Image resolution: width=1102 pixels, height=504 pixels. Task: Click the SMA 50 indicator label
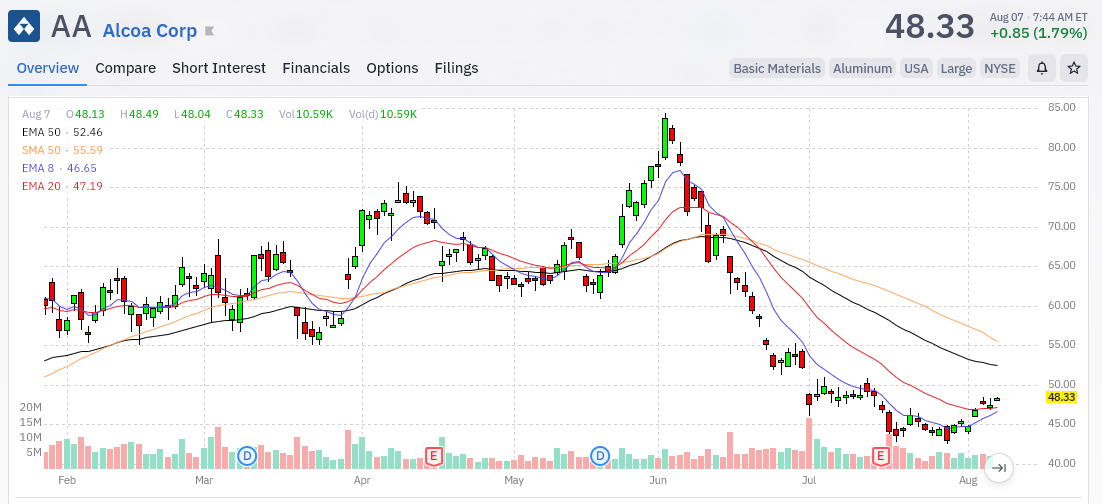[63, 150]
